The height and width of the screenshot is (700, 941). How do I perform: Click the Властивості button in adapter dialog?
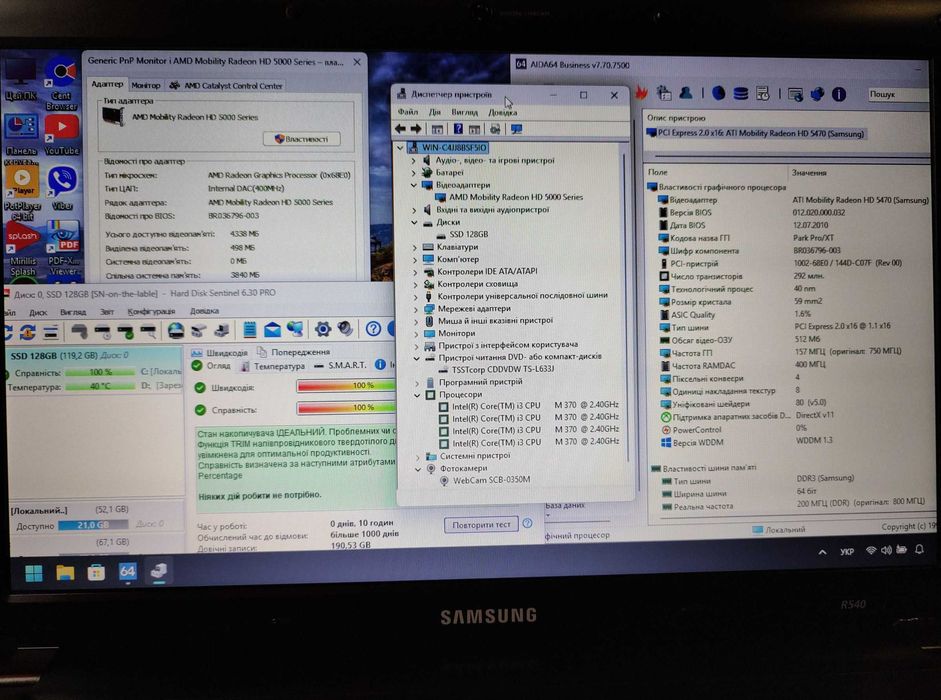coord(301,139)
